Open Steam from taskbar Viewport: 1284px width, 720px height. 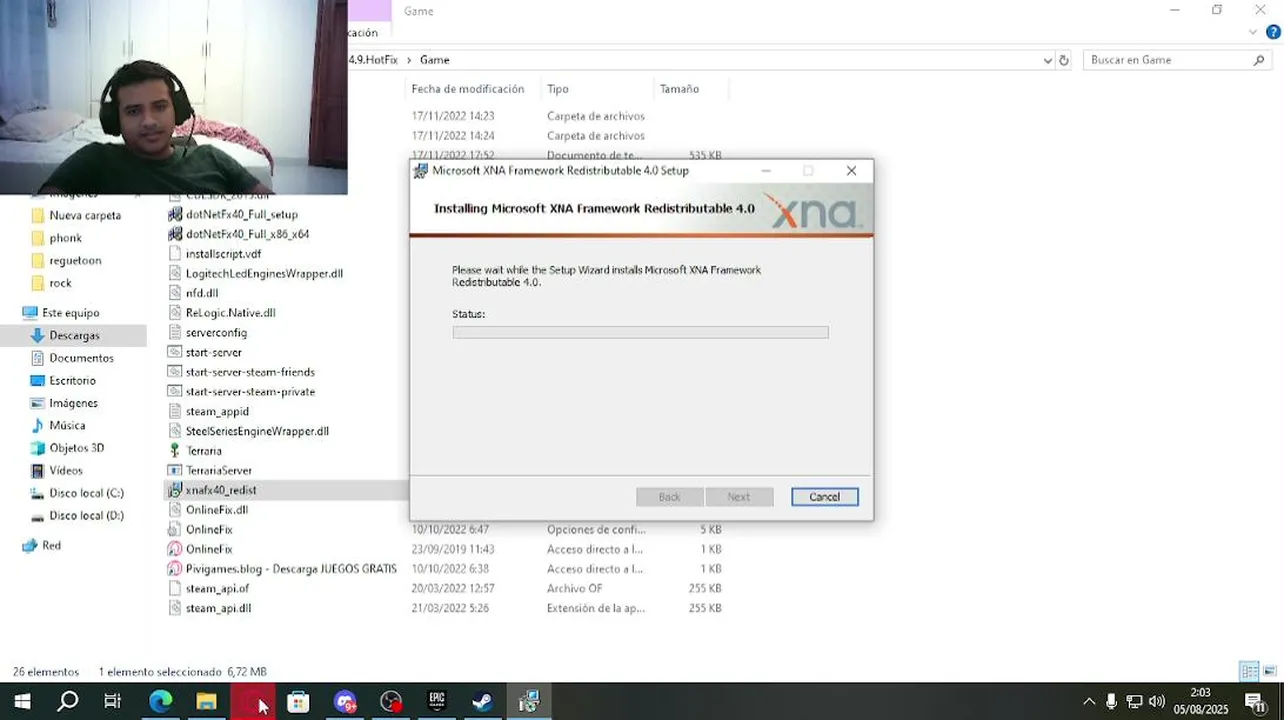pos(483,702)
